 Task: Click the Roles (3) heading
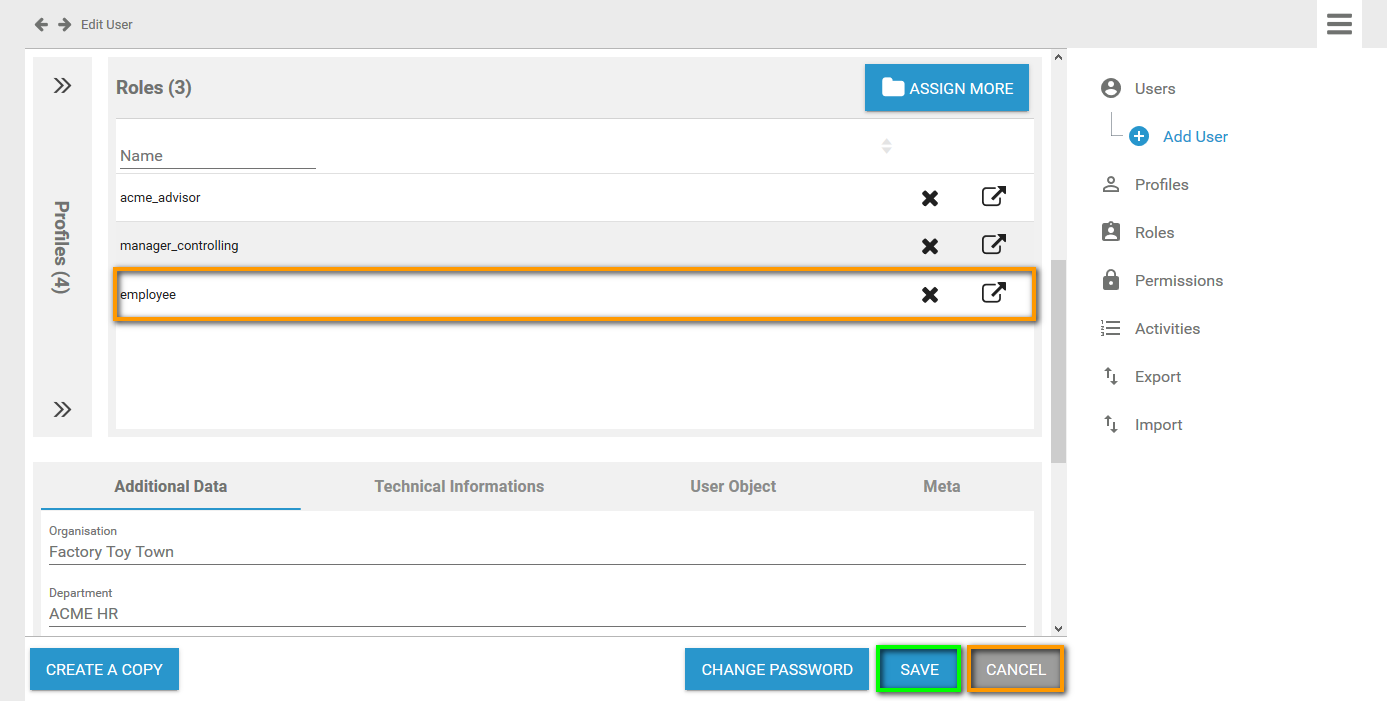tap(153, 88)
